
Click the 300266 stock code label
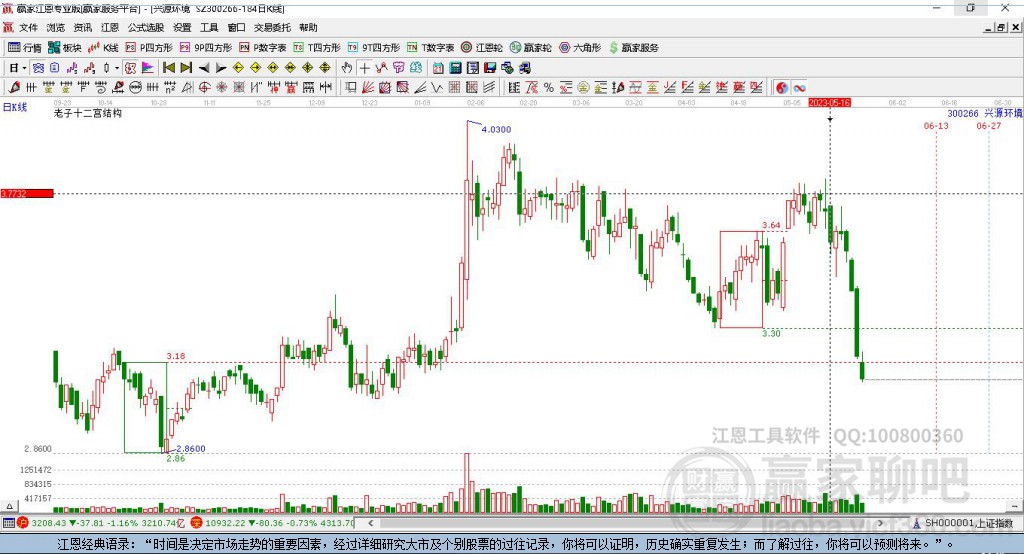(963, 114)
